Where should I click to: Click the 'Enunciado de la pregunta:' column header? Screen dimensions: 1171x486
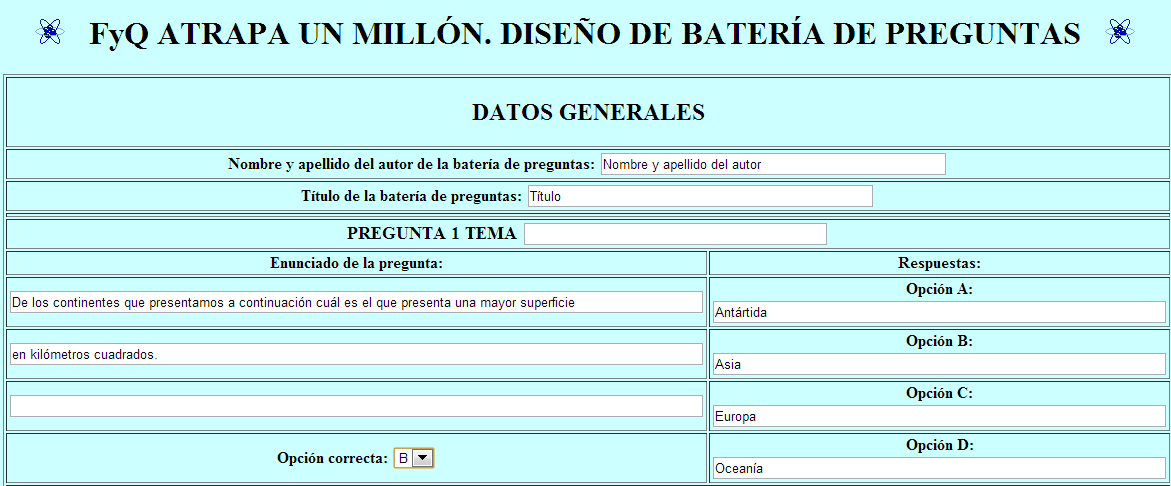(357, 263)
